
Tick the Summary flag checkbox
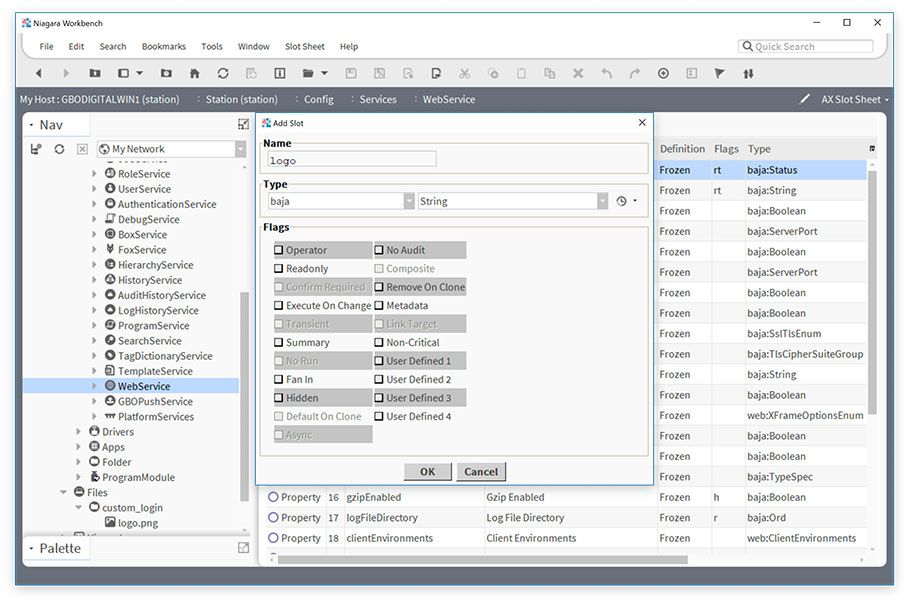tap(279, 343)
